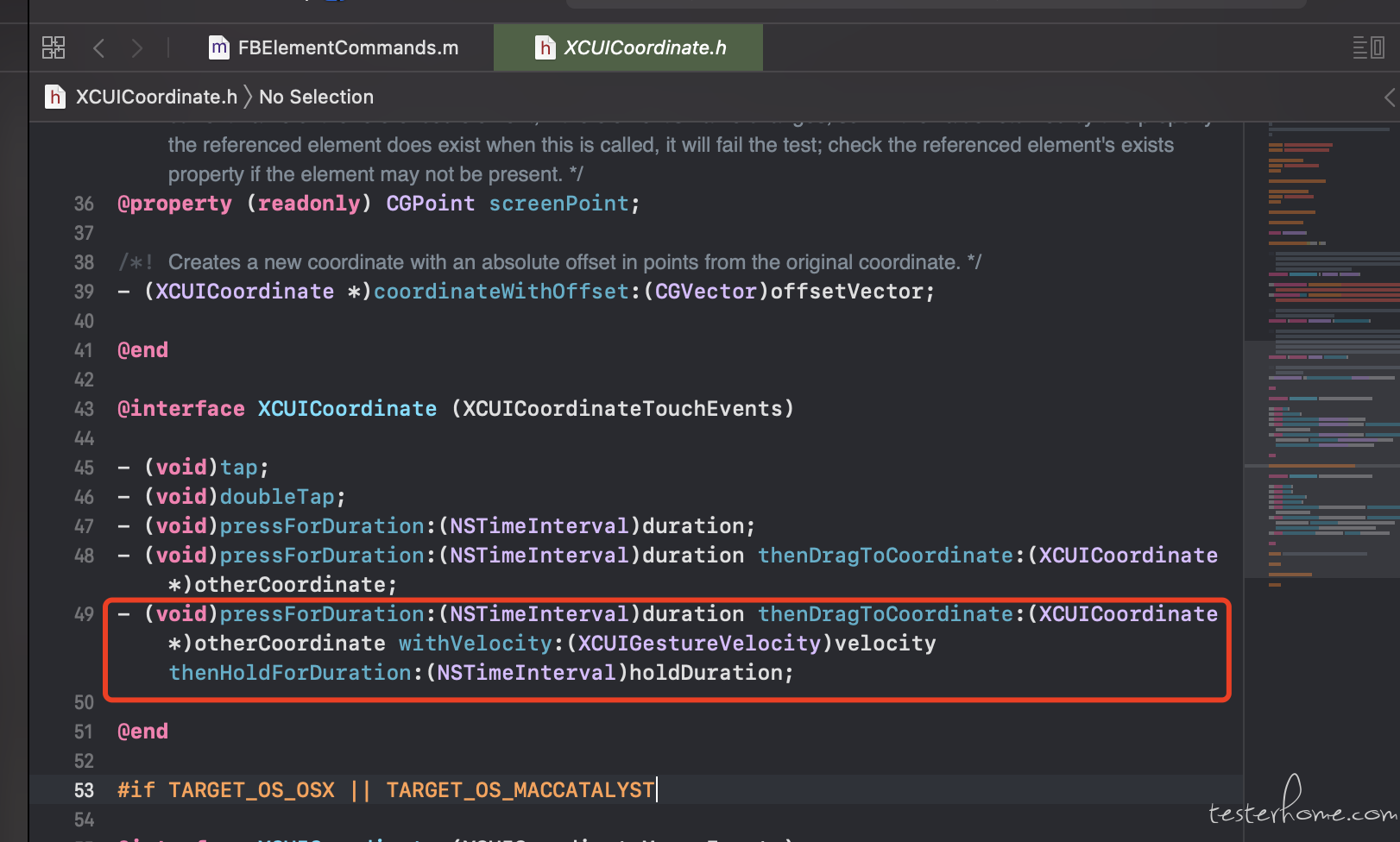
Task: Switch to FBElementCommands.m tab
Action: [x=335, y=47]
